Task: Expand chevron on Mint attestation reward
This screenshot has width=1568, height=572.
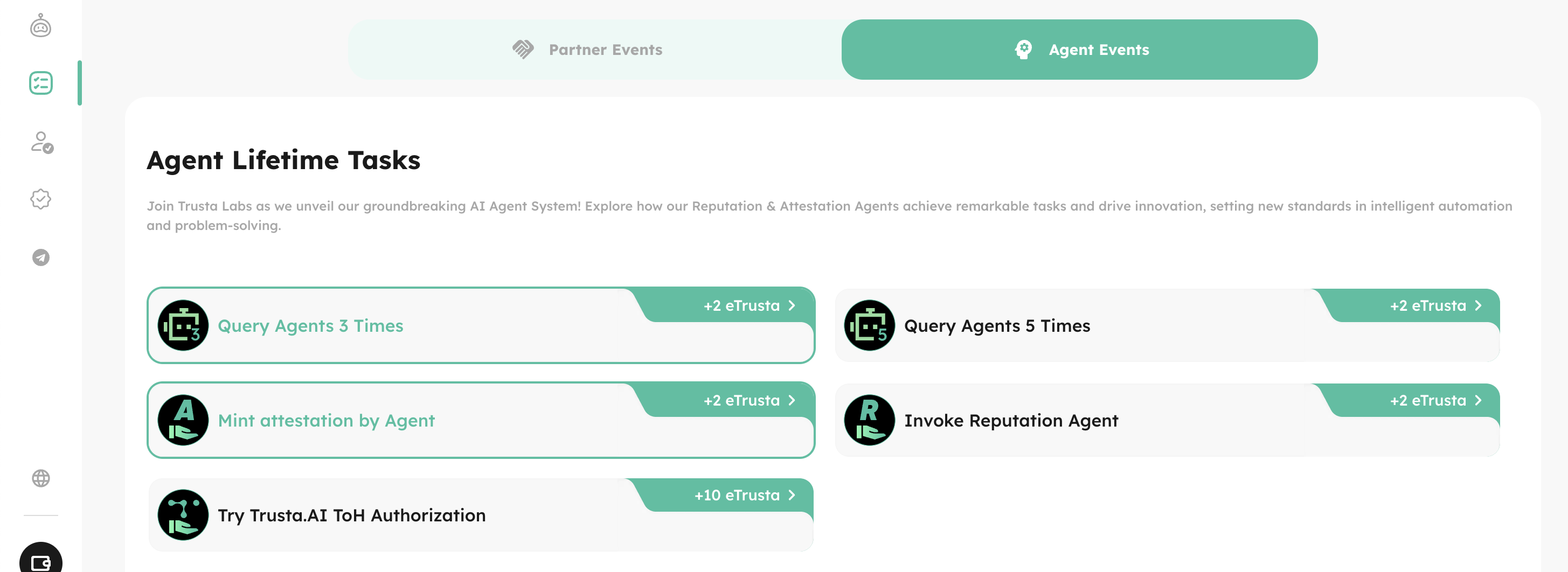Action: coord(792,400)
